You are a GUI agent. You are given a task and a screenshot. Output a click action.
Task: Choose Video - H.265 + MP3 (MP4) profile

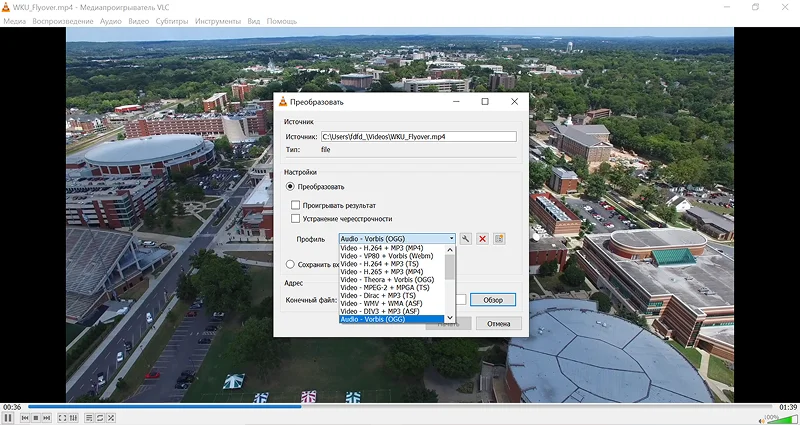coord(392,271)
